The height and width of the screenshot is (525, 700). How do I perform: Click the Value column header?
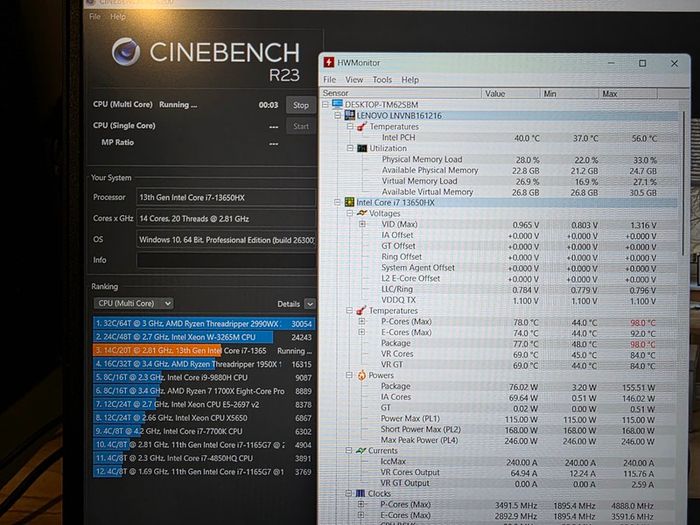(x=511, y=94)
